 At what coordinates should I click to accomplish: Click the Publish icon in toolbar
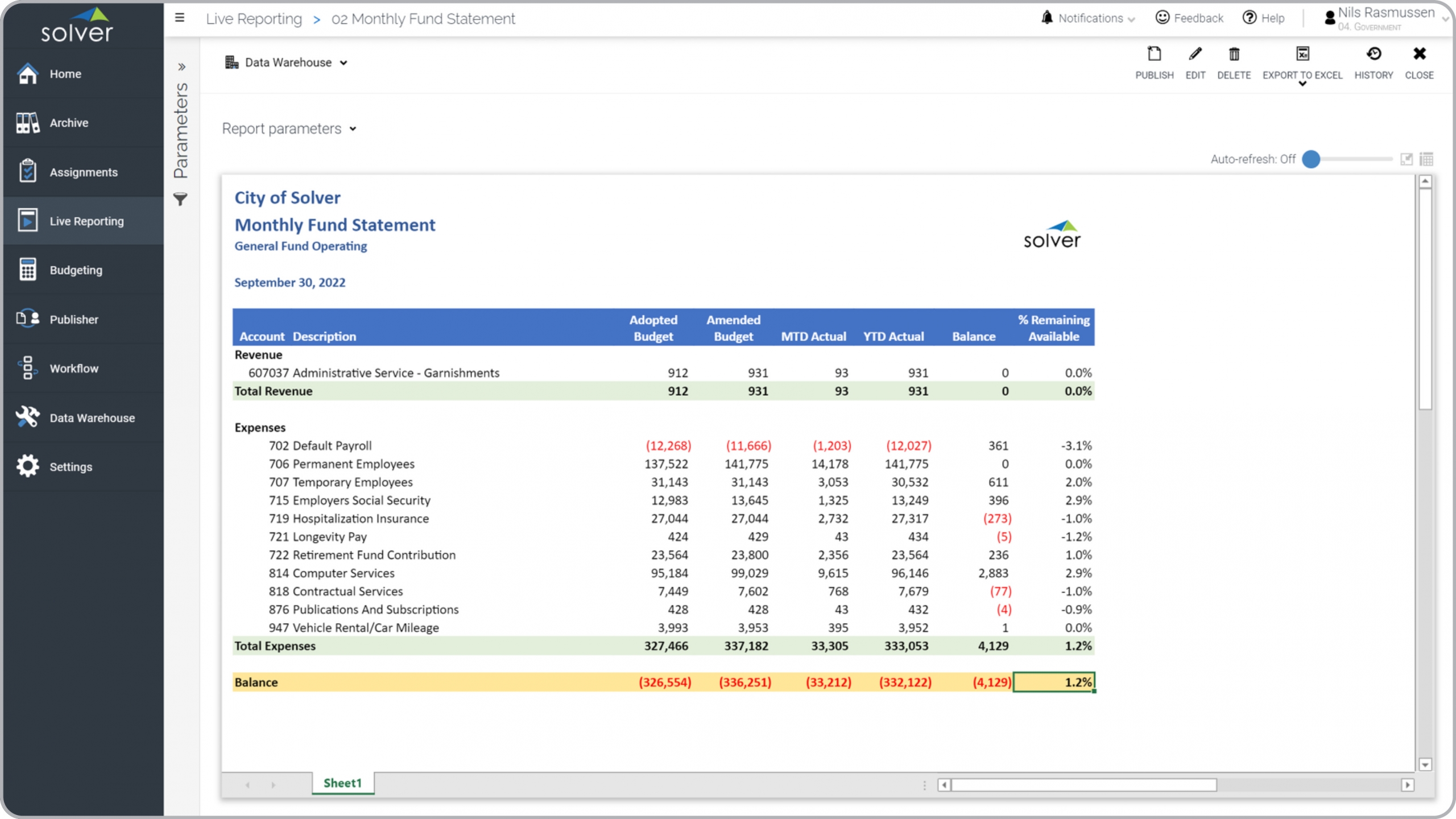1154,55
